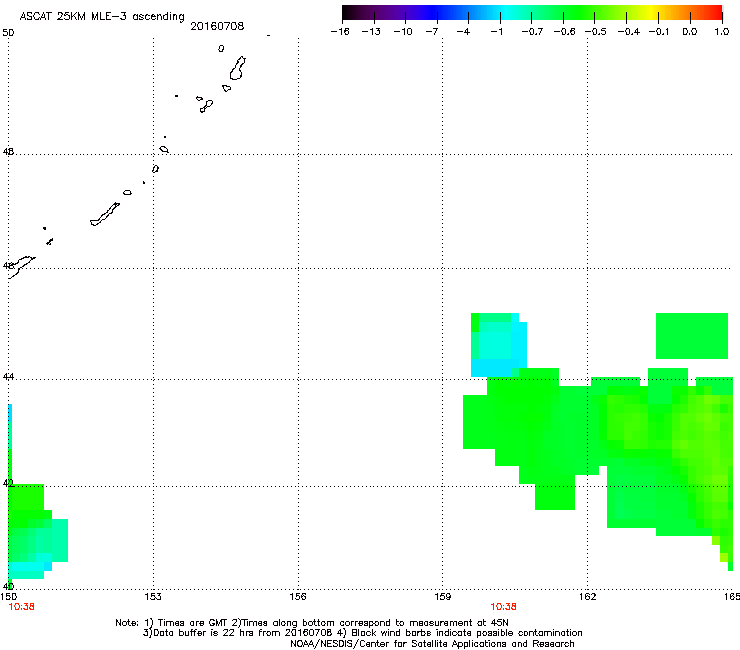This screenshot has width=740, height=650.
Task: Click the isolated green rectangle near 164E 45N
Action: (691, 336)
